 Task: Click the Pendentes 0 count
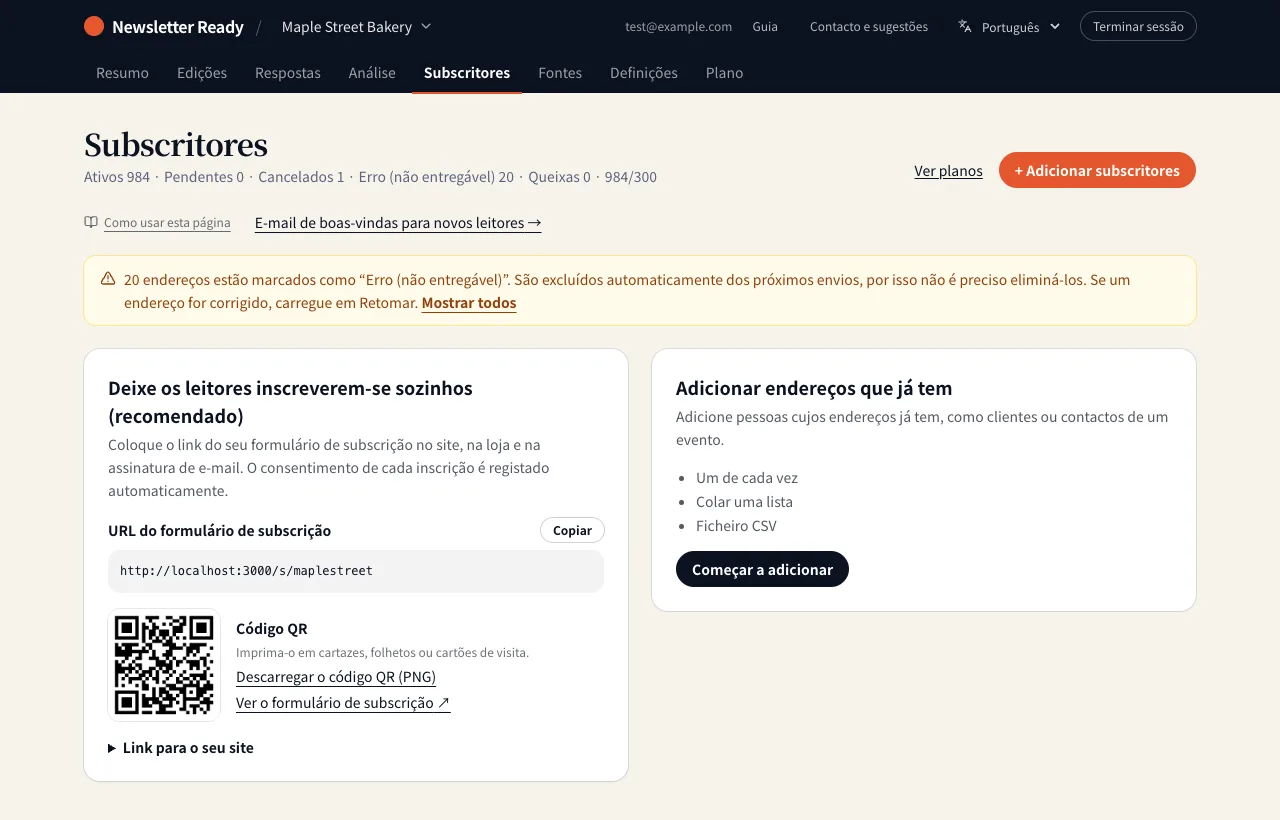tap(204, 176)
